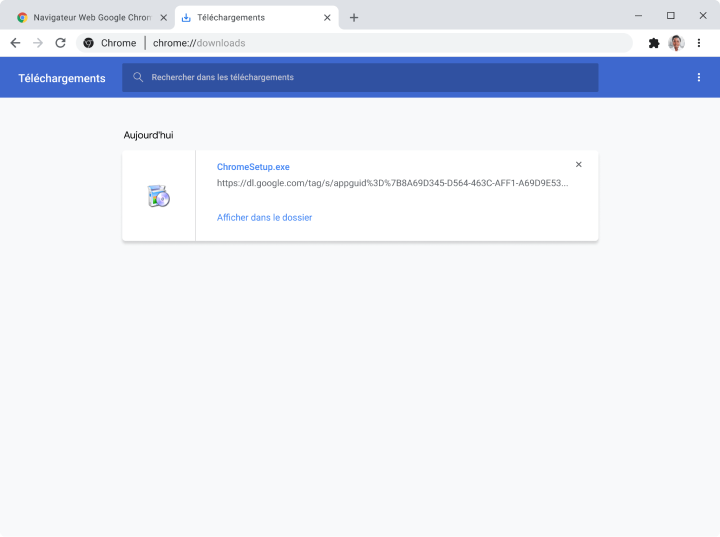The image size is (720, 537).
Task: Close the Navigateur Web Google Chrome tab
Action: point(164,17)
